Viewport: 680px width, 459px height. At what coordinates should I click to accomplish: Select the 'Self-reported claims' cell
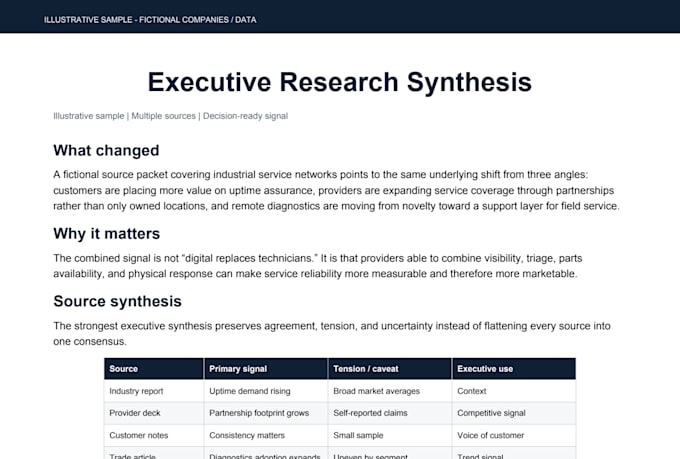390,413
